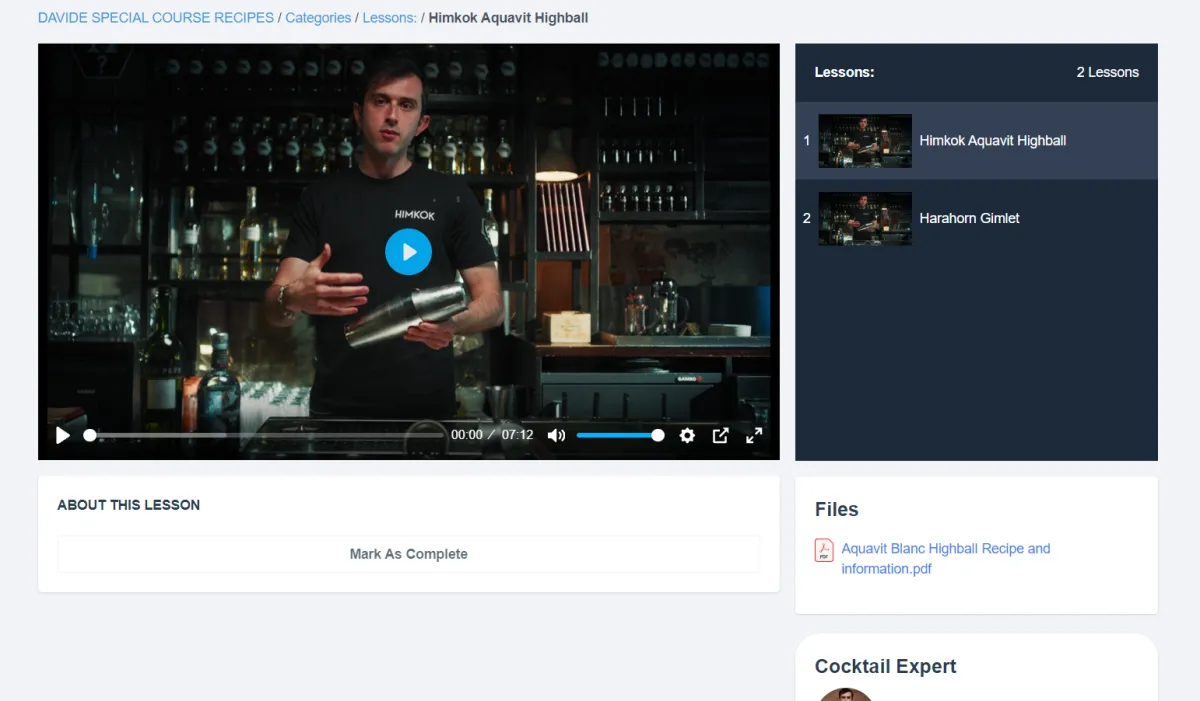Screen dimensions: 1200x701
Task: Click the Files heading
Action: (x=836, y=509)
